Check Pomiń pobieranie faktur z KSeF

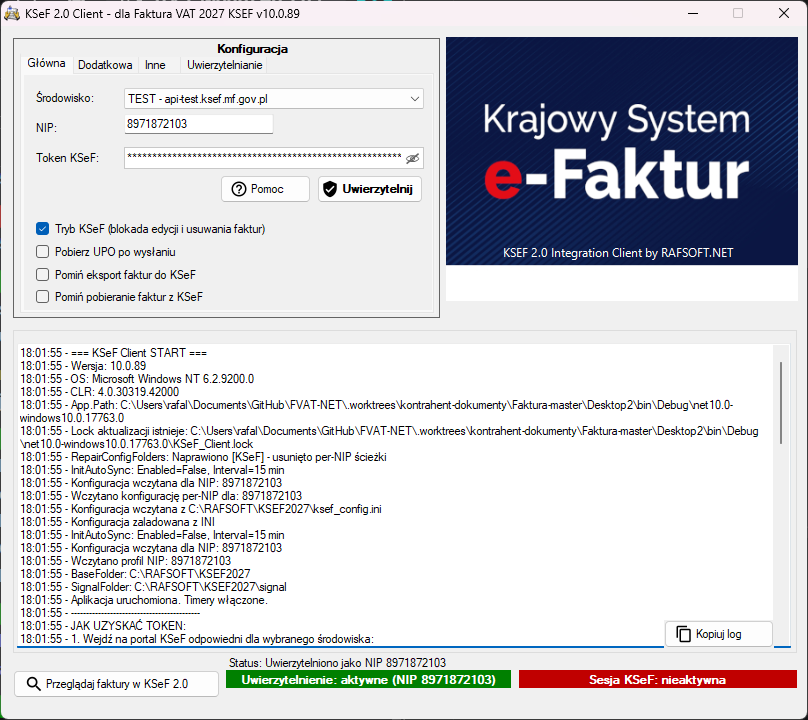pyautogui.click(x=43, y=296)
